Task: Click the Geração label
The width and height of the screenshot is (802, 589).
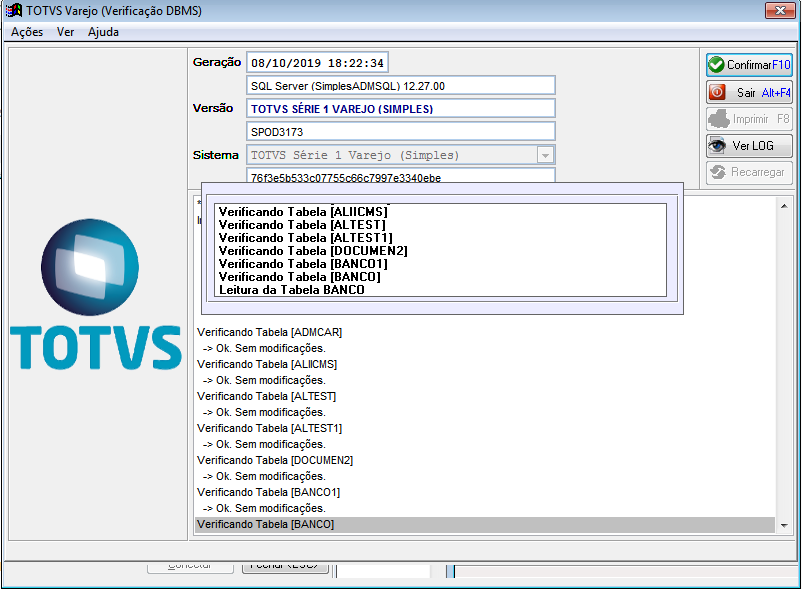Action: coord(217,62)
